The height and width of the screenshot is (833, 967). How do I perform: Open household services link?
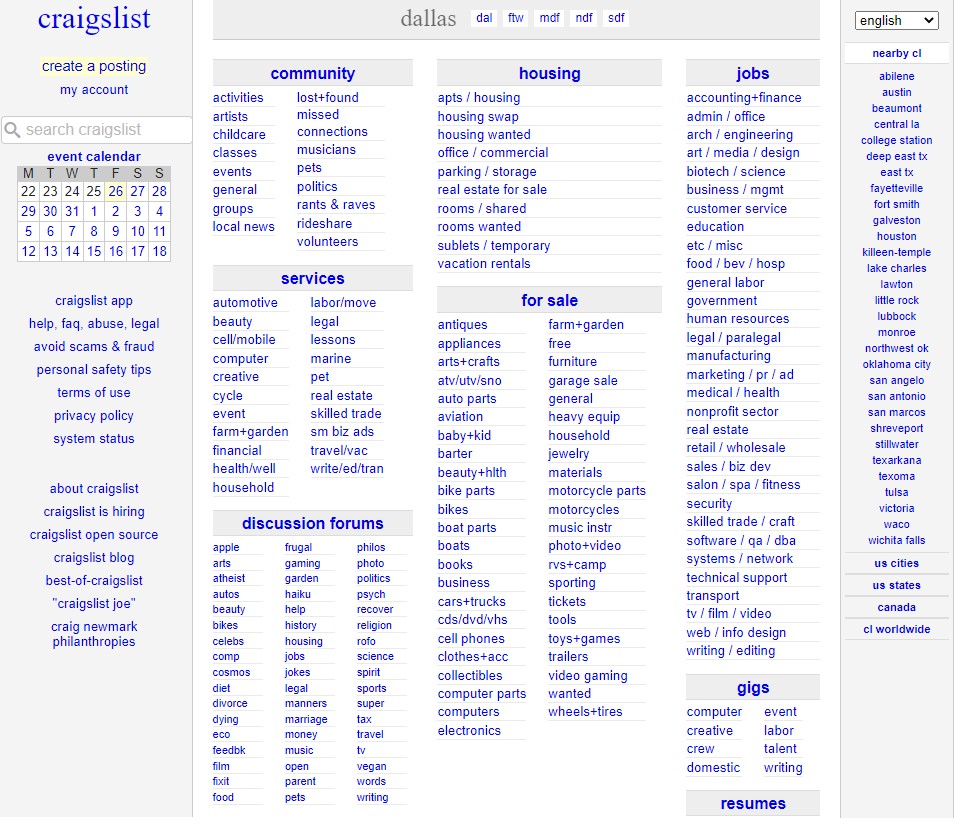pos(243,487)
